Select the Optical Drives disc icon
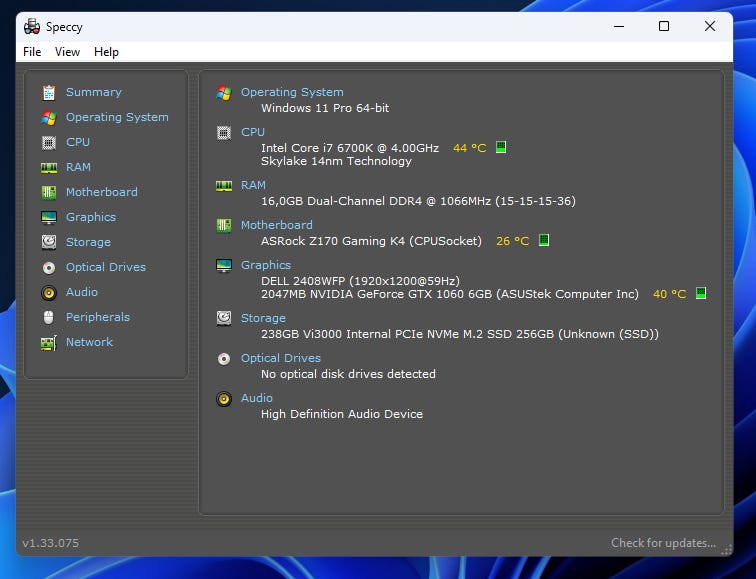The width and height of the screenshot is (756, 579). pos(48,267)
